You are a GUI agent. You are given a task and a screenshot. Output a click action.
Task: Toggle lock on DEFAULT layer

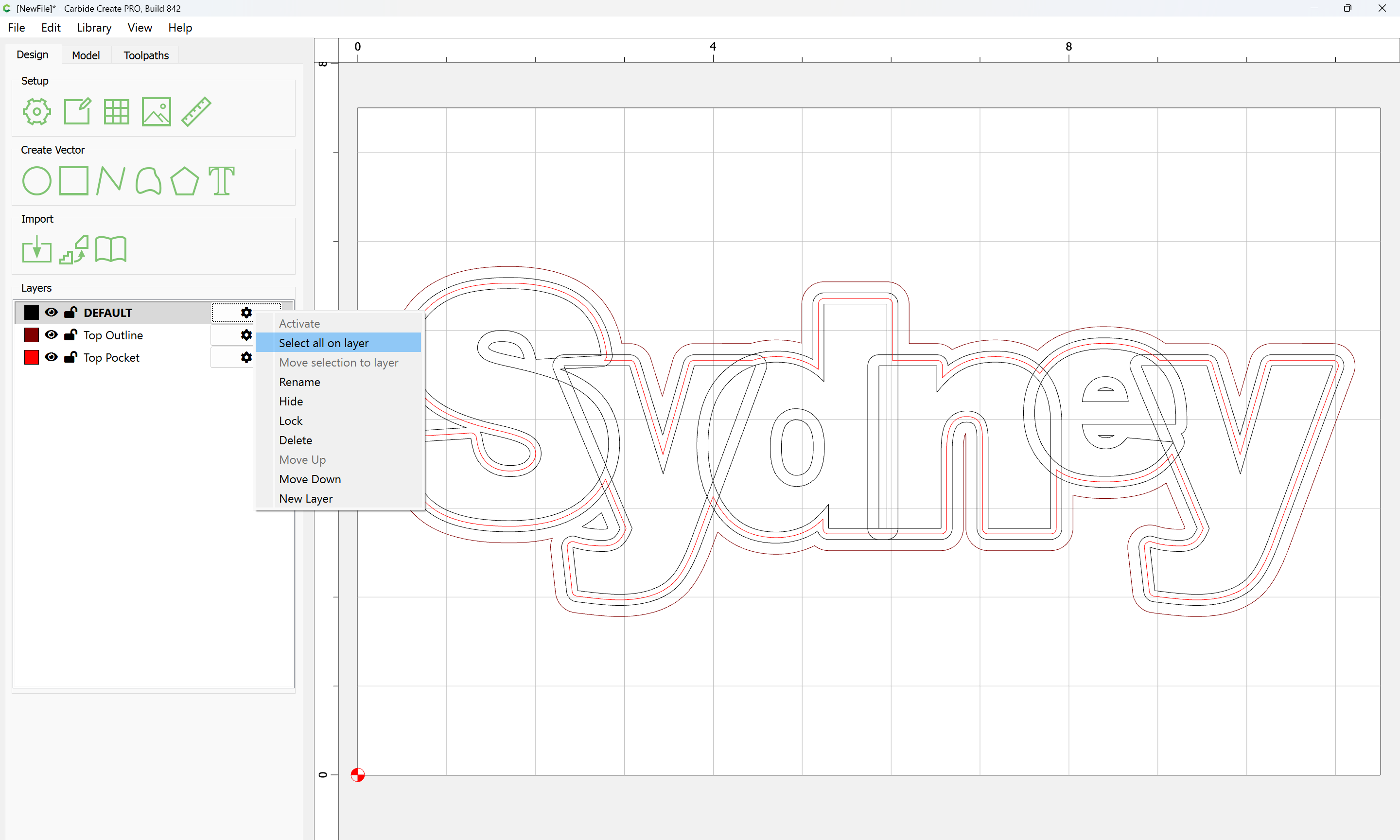(71, 313)
